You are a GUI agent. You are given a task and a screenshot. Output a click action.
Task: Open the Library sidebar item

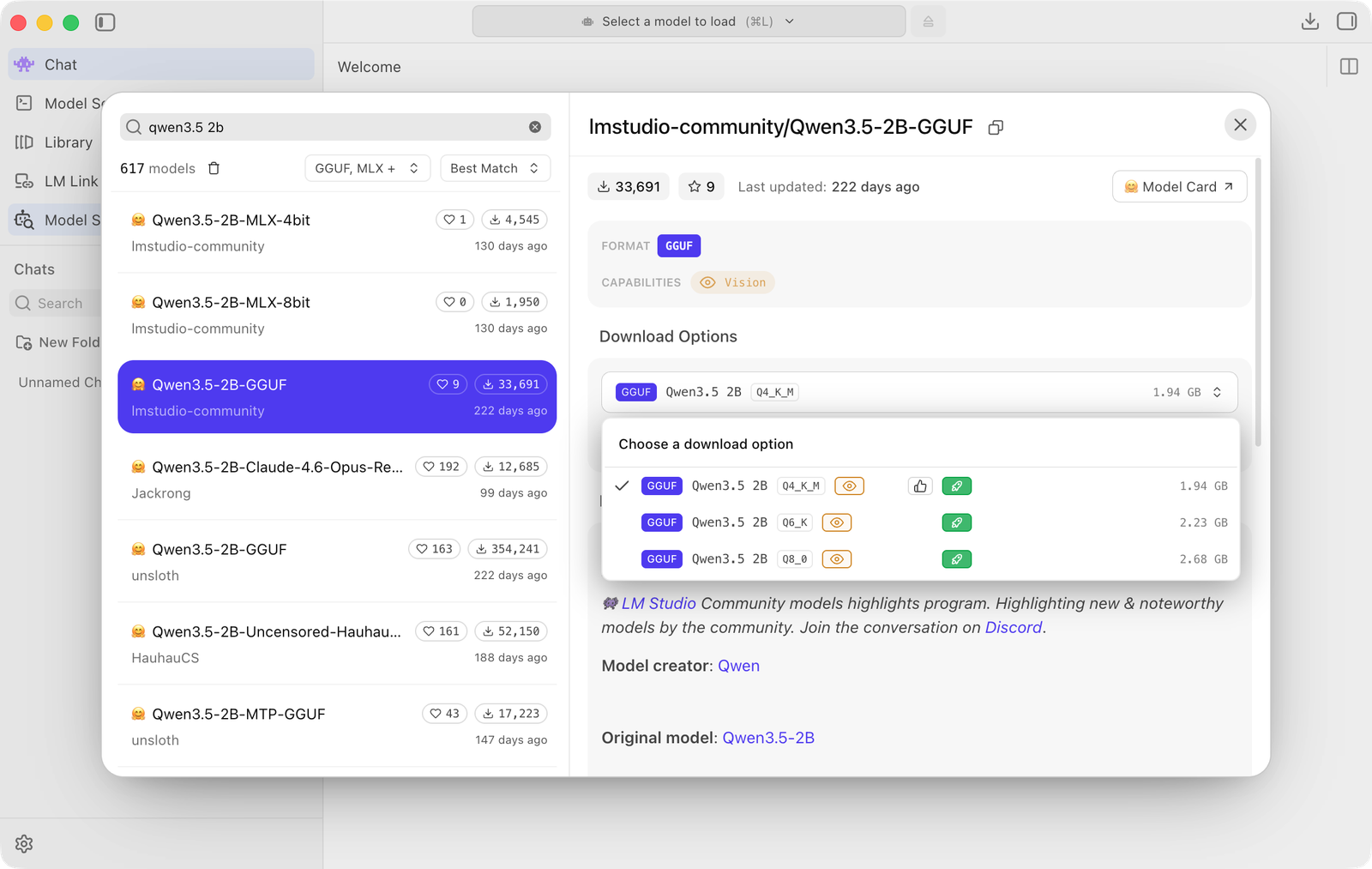(x=55, y=142)
